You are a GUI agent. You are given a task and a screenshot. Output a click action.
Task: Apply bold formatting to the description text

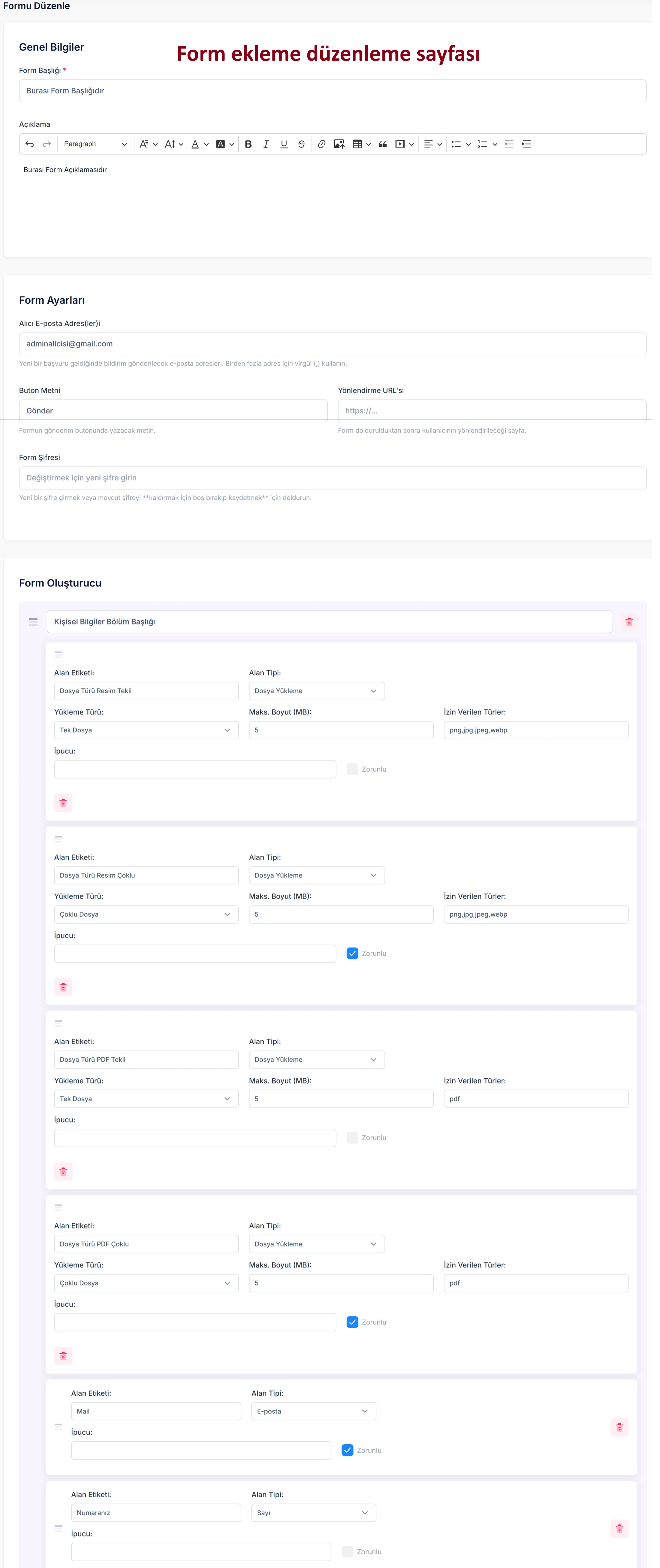tap(248, 144)
